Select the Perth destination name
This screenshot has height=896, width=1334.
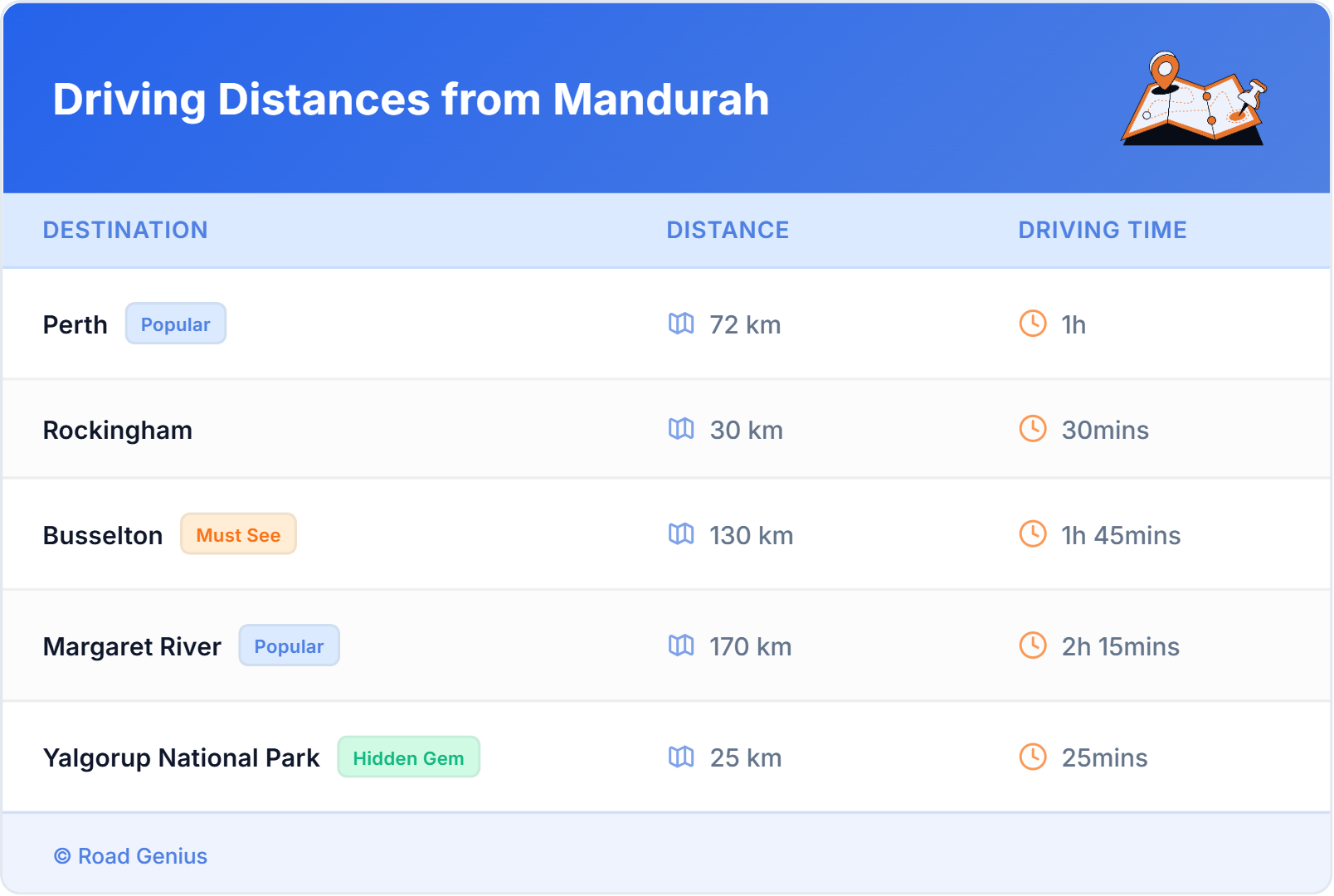point(75,324)
